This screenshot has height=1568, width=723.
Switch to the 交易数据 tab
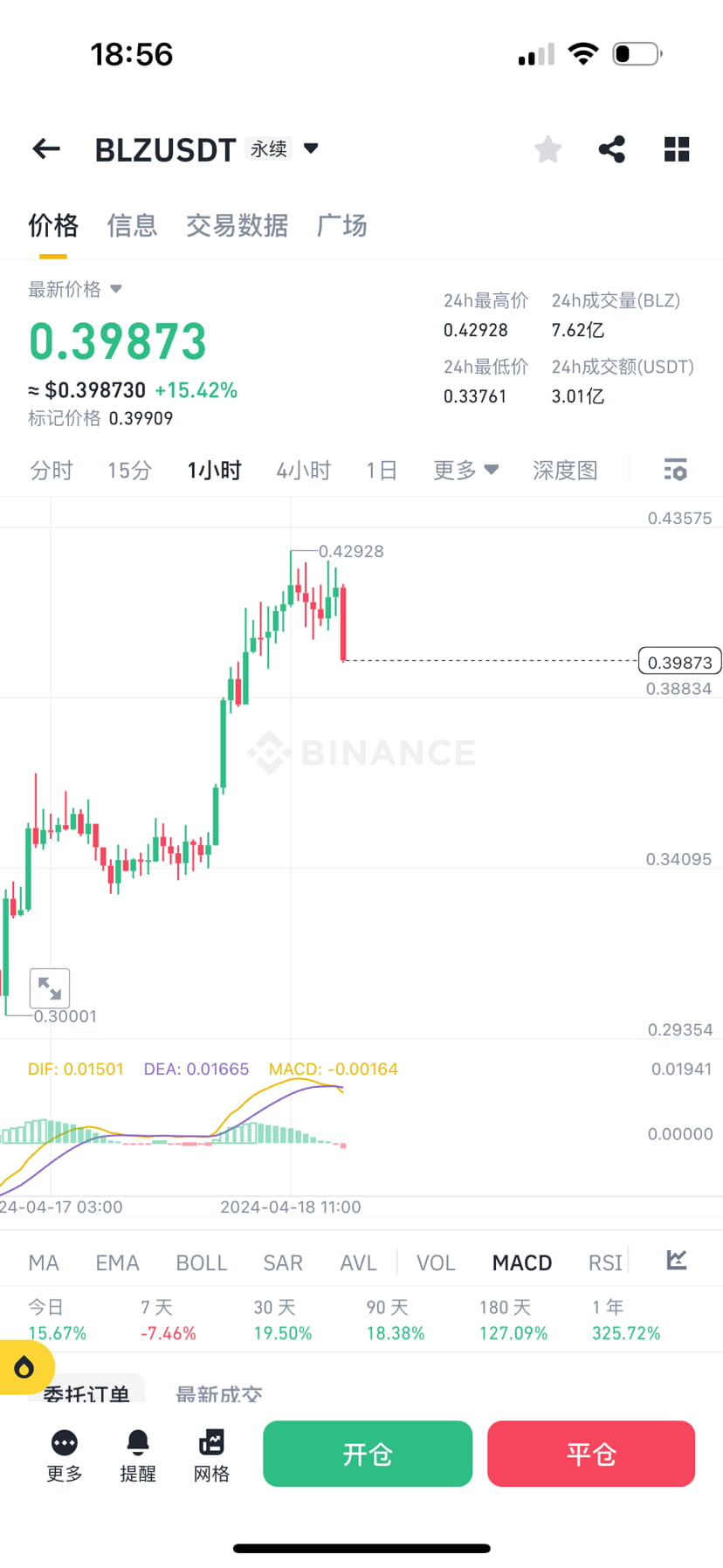pyautogui.click(x=238, y=225)
